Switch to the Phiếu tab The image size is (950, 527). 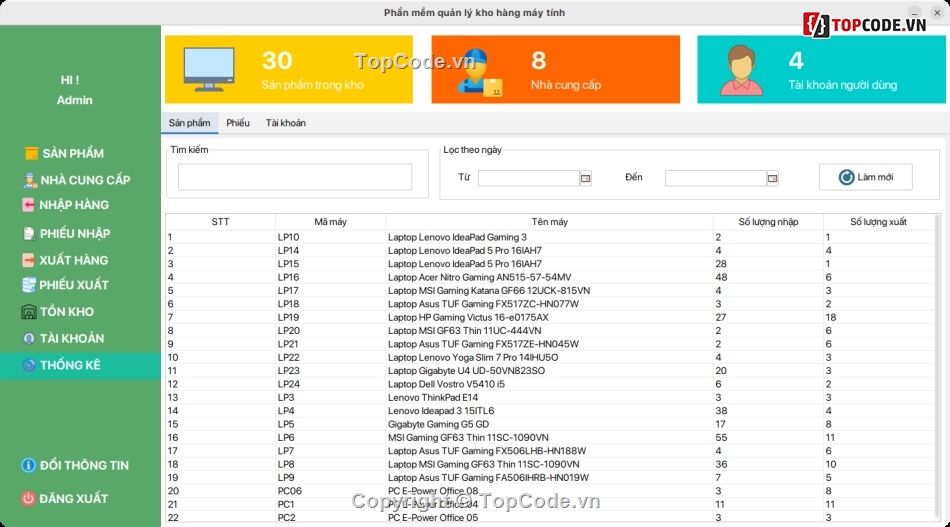pos(238,123)
